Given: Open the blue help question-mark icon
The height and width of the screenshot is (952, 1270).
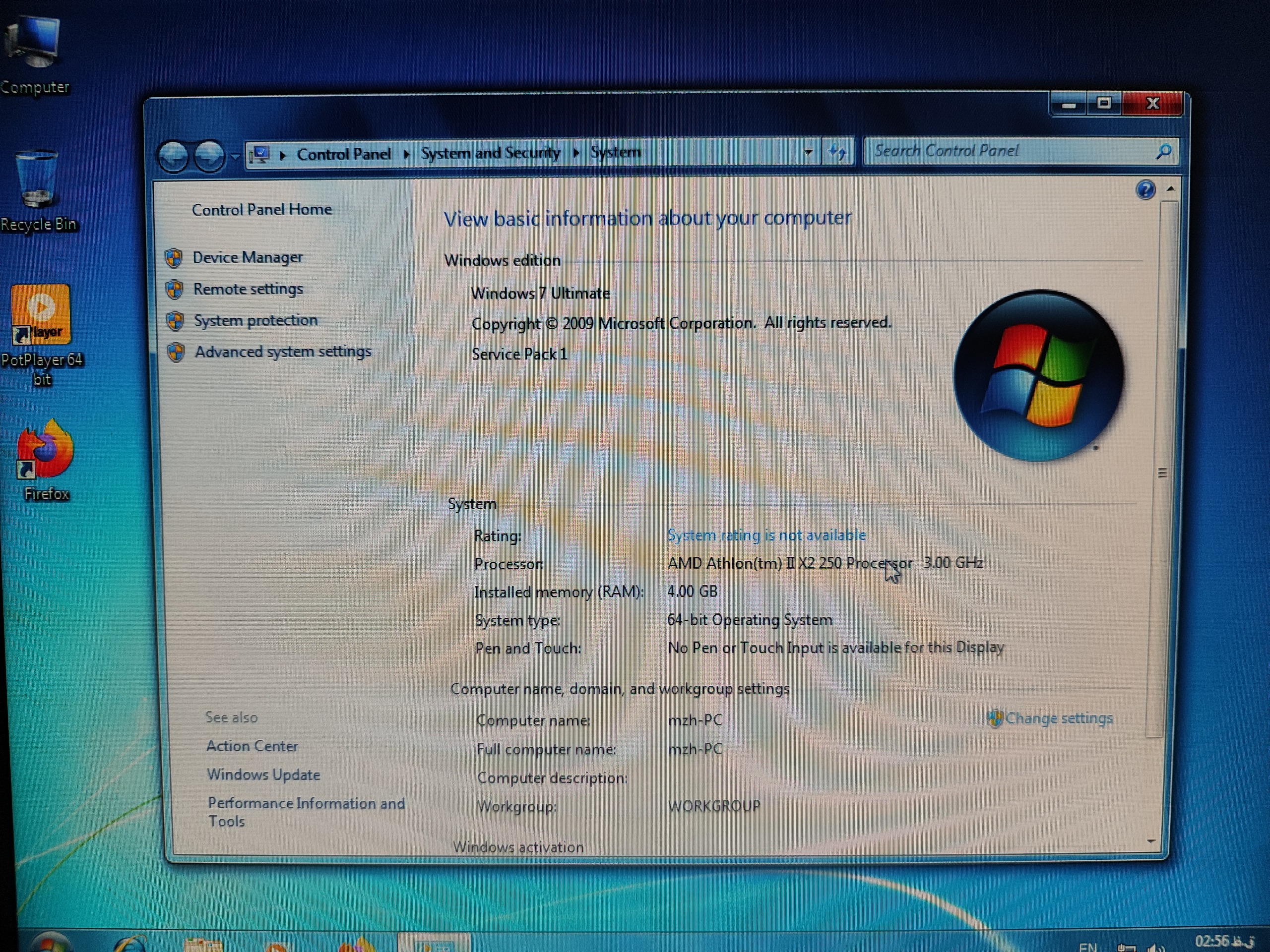Looking at the screenshot, I should [x=1145, y=189].
